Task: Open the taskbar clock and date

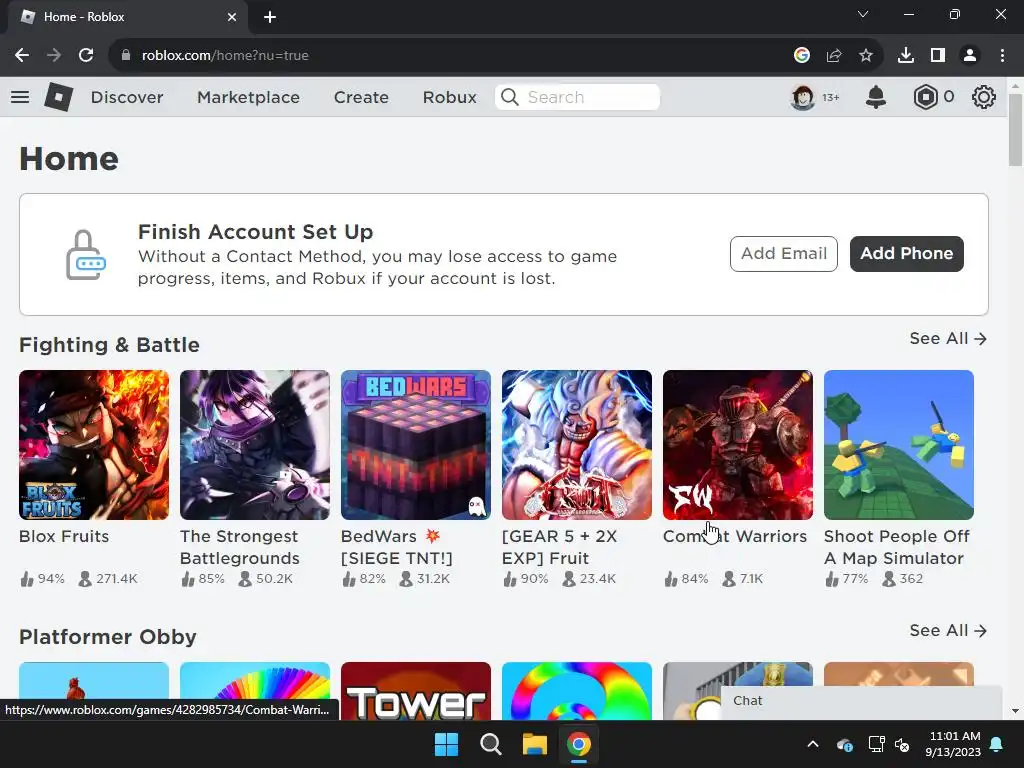Action: (x=953, y=744)
